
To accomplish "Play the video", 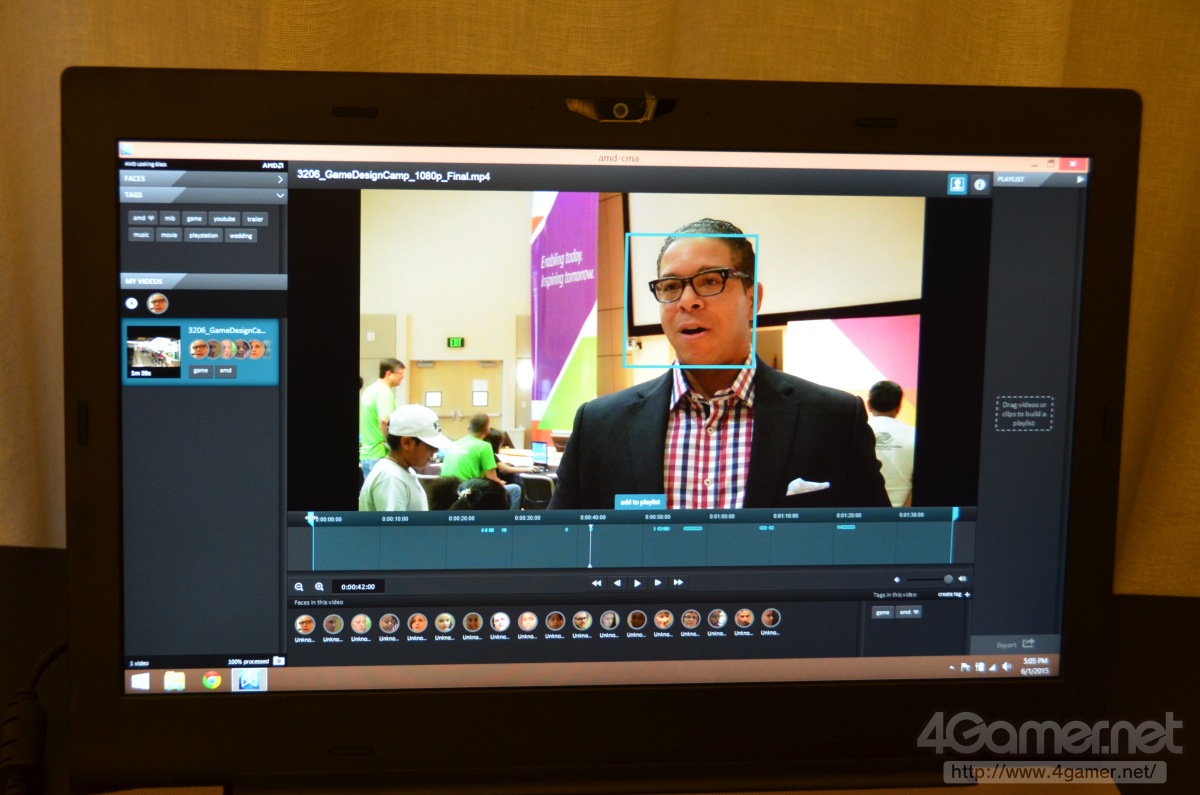I will point(637,583).
